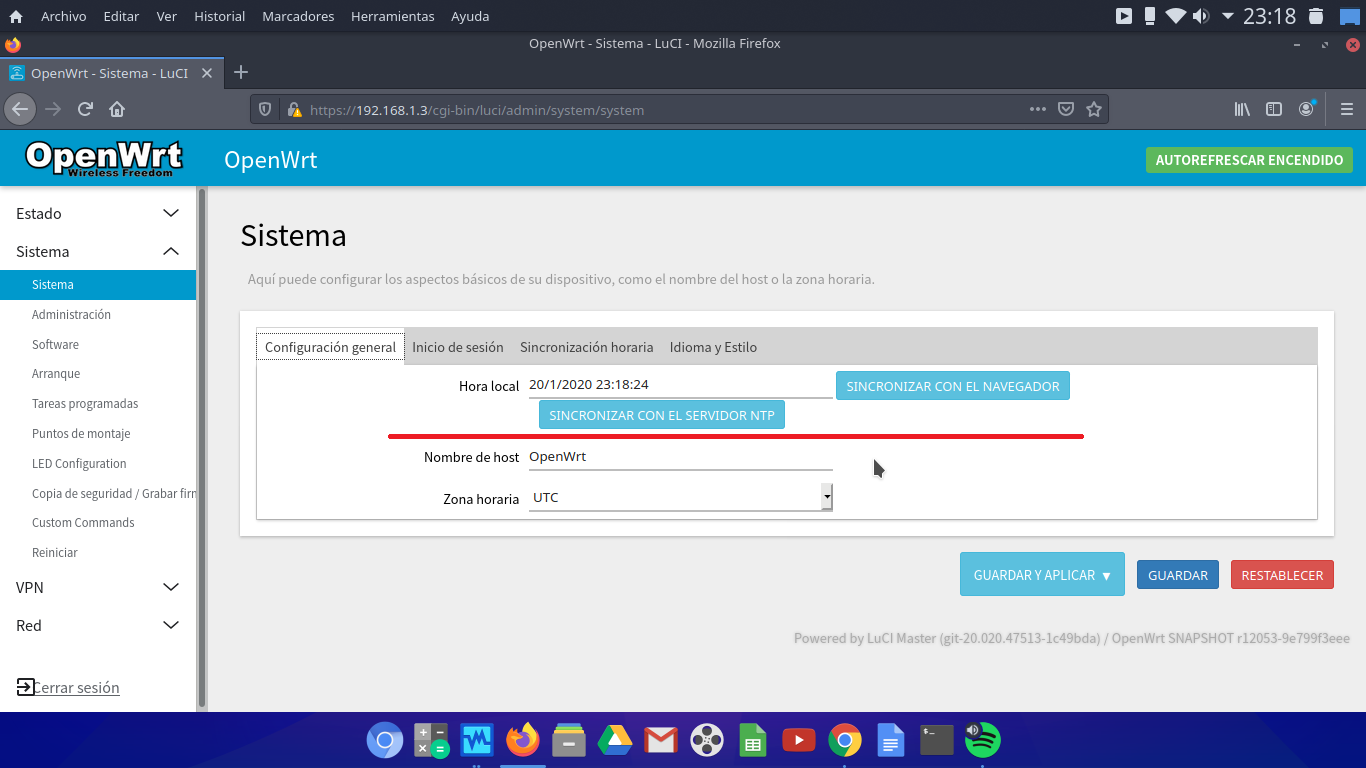Open the terminal from the dock
Viewport: 1366px width, 768px height.
pos(937,740)
